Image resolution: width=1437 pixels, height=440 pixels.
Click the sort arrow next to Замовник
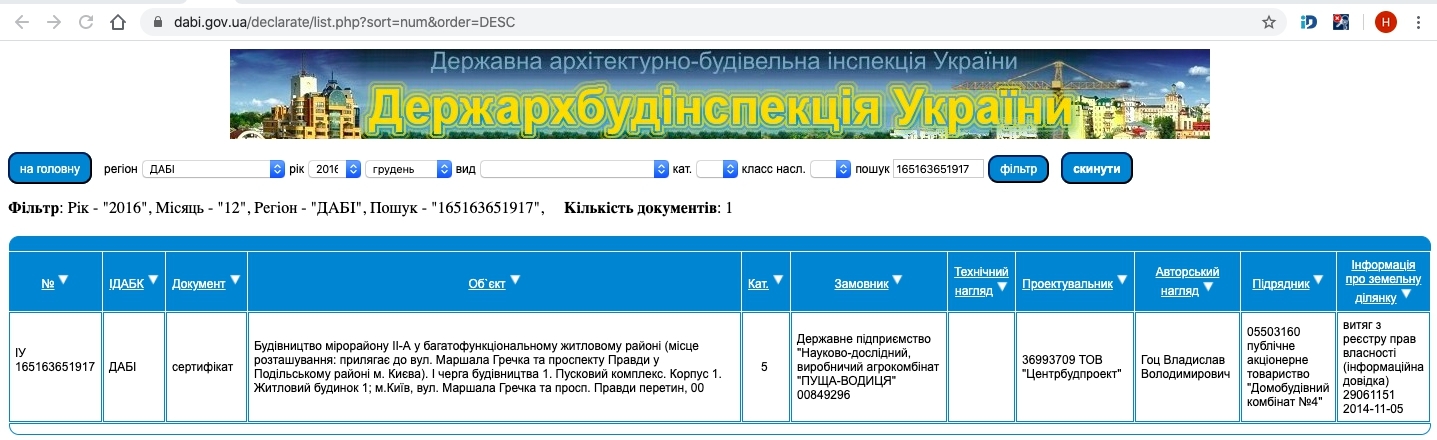coord(898,281)
